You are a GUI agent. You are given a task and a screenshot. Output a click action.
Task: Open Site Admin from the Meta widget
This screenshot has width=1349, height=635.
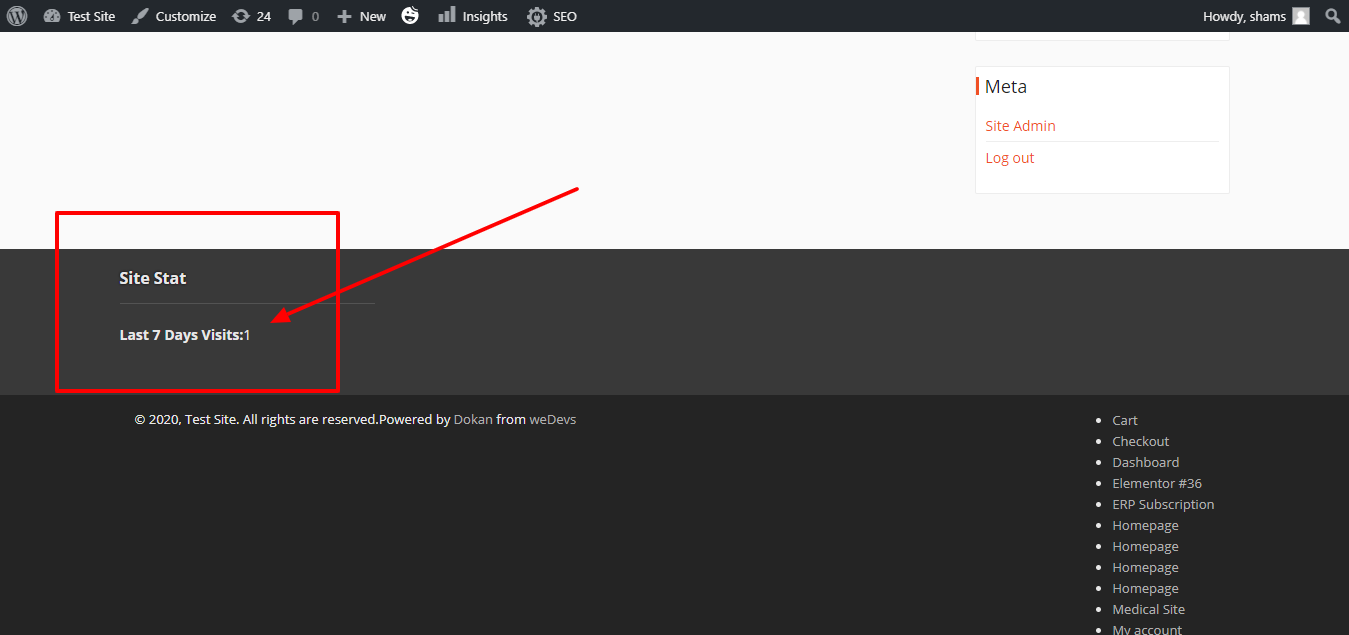pyautogui.click(x=1020, y=125)
